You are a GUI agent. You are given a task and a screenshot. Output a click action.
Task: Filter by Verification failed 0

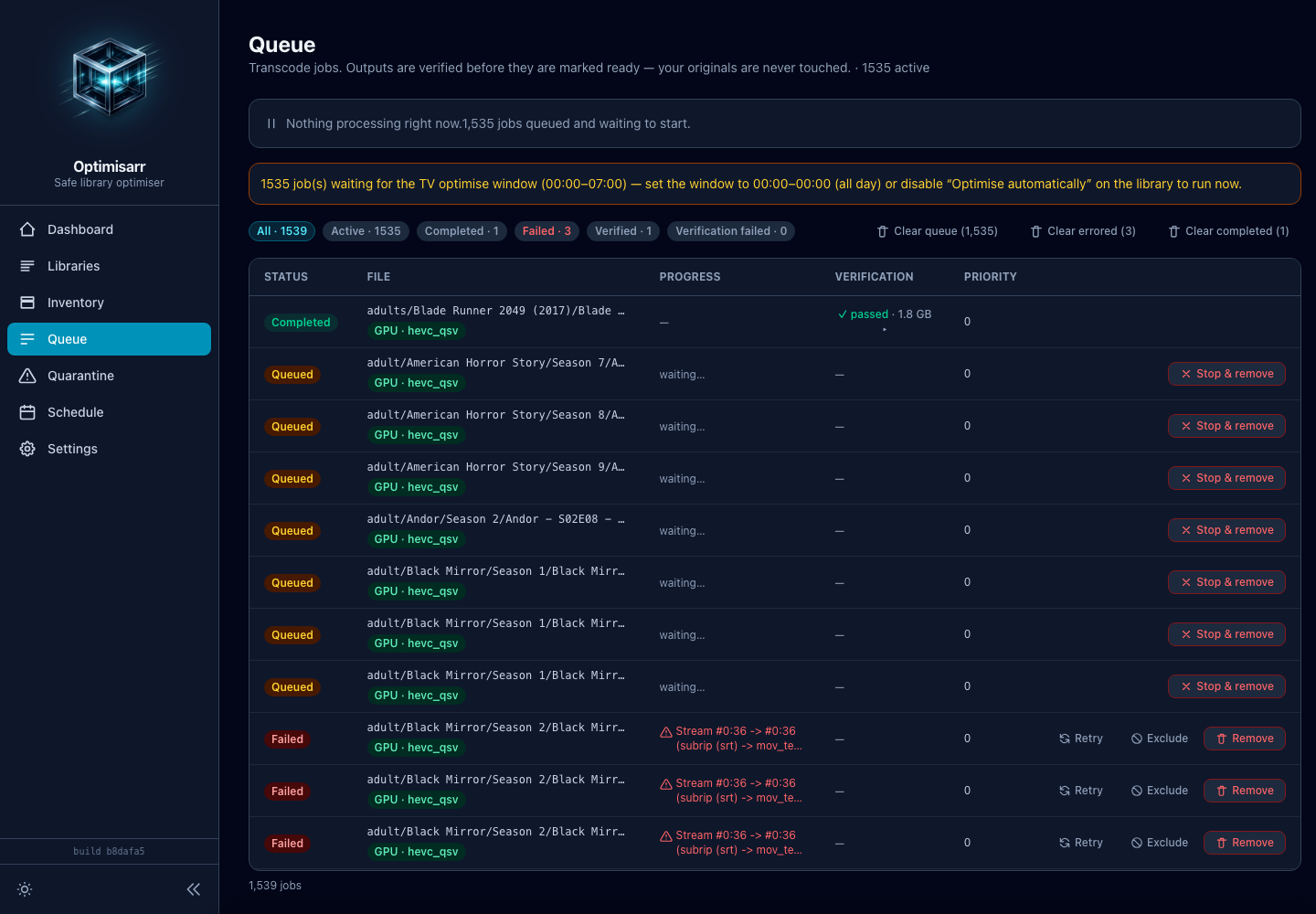coord(731,231)
